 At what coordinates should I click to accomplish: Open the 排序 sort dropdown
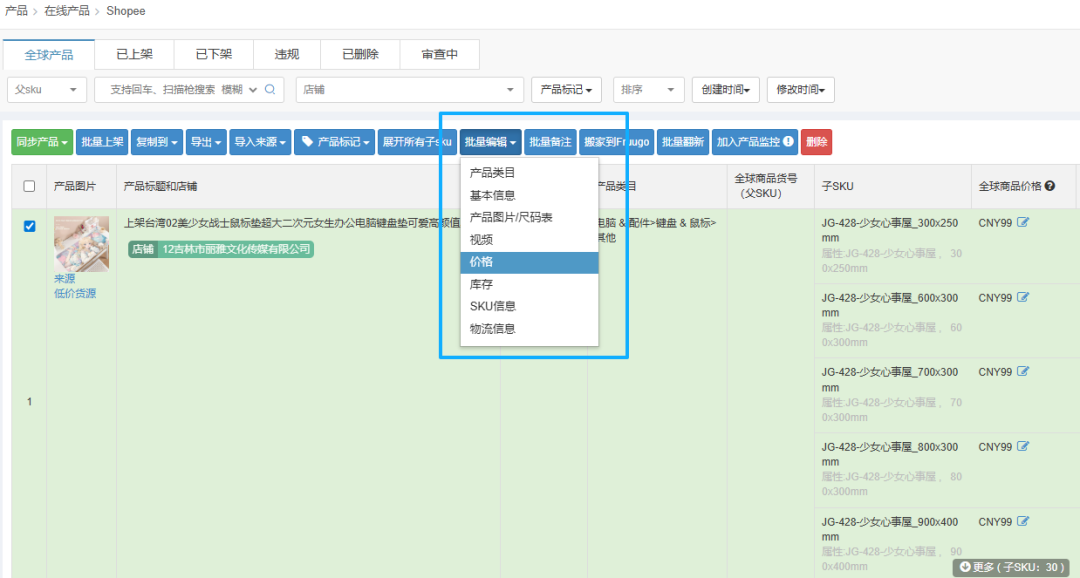648,89
